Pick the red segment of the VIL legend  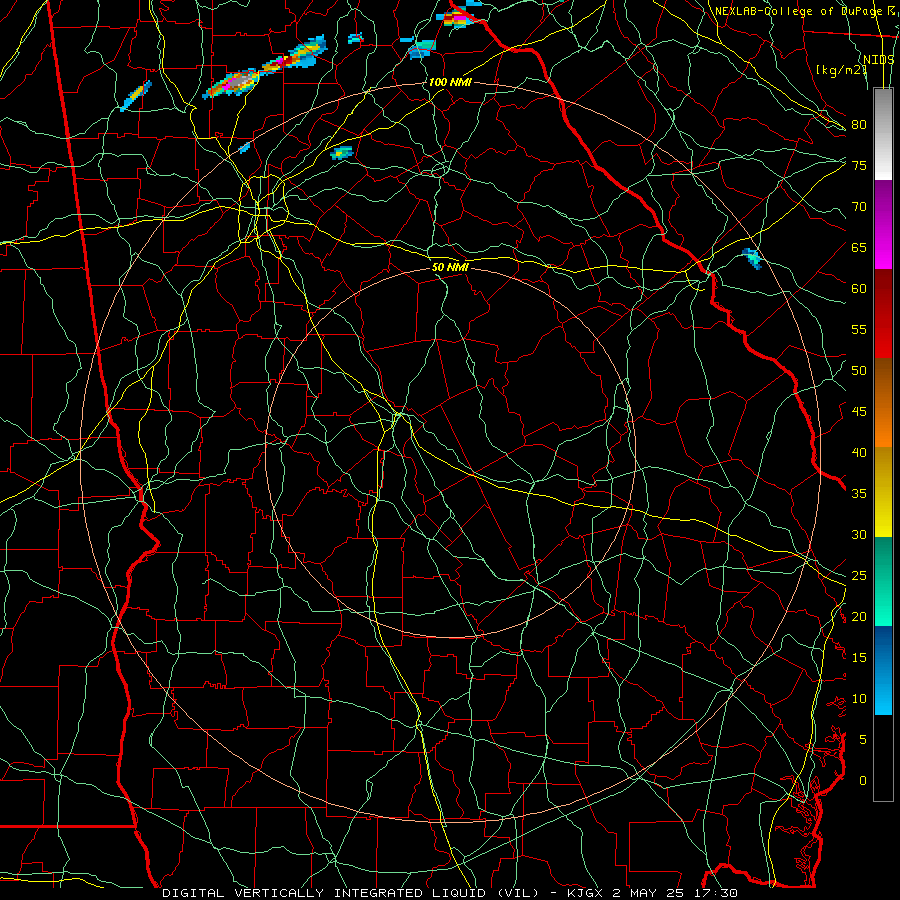tap(883, 313)
